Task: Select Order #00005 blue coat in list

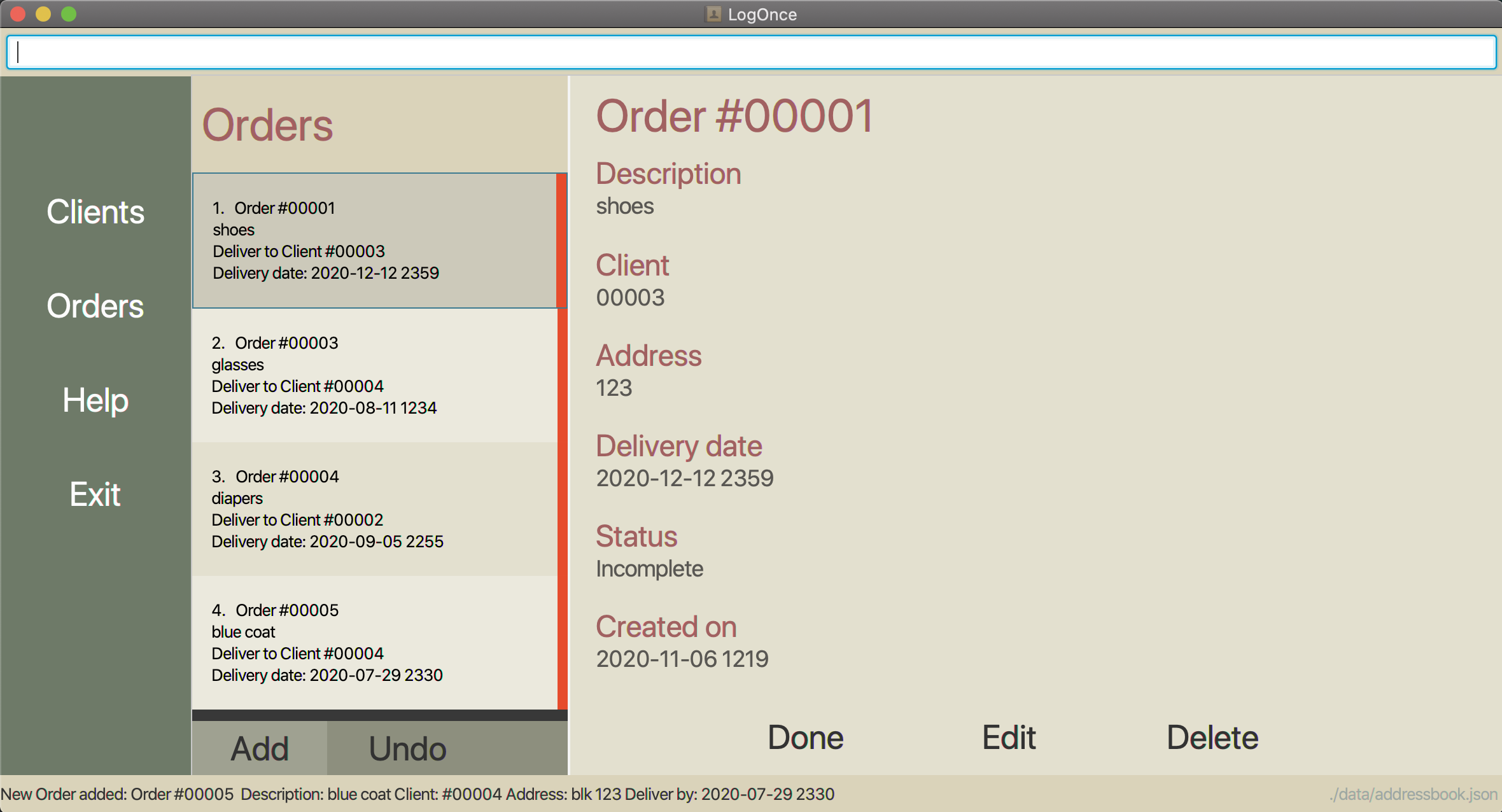Action: [x=374, y=643]
